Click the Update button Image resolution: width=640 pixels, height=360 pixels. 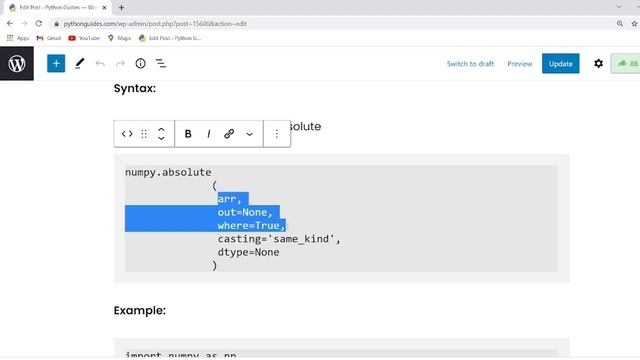pyautogui.click(x=560, y=64)
